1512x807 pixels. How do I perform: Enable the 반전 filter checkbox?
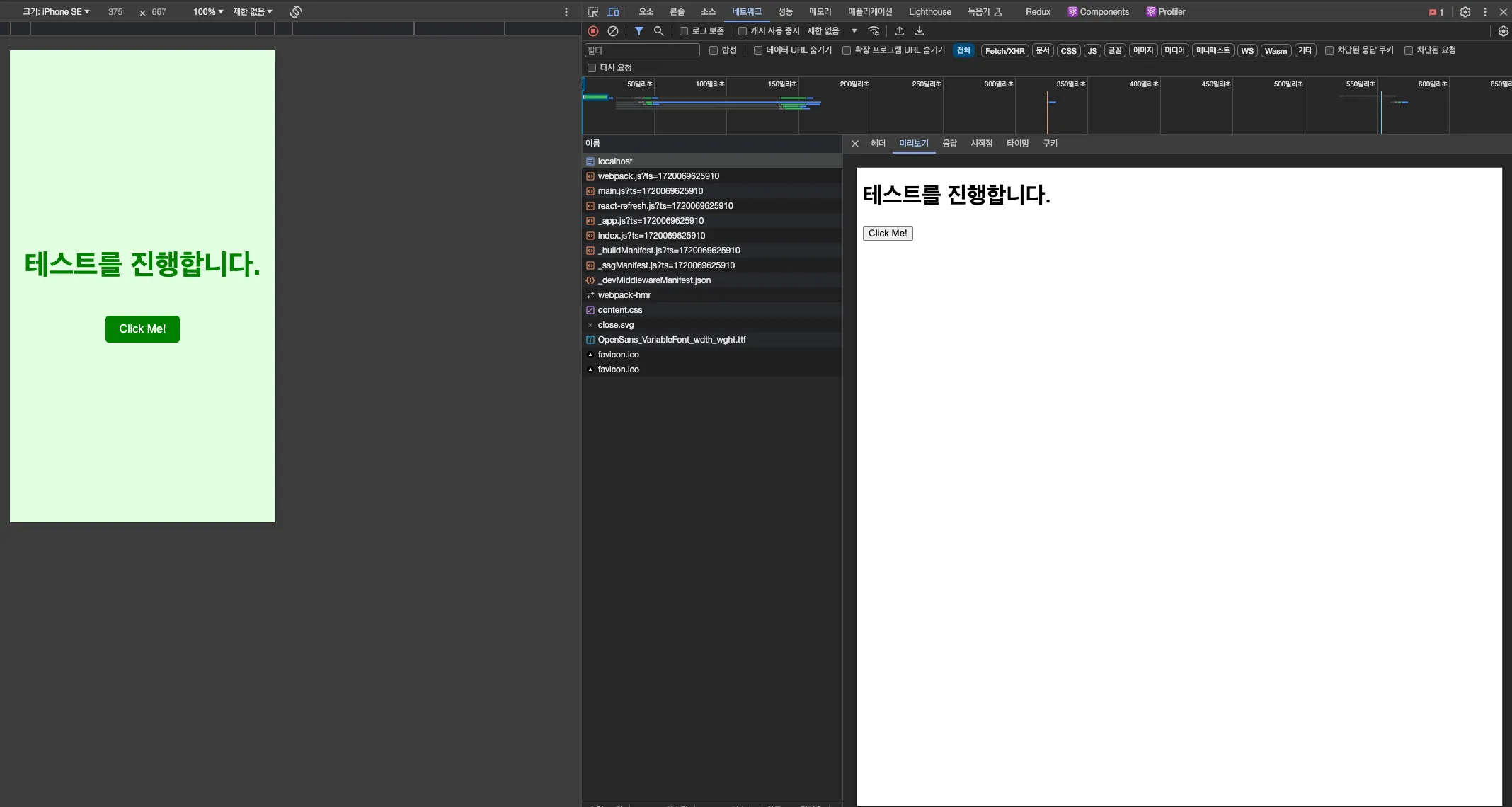(714, 50)
